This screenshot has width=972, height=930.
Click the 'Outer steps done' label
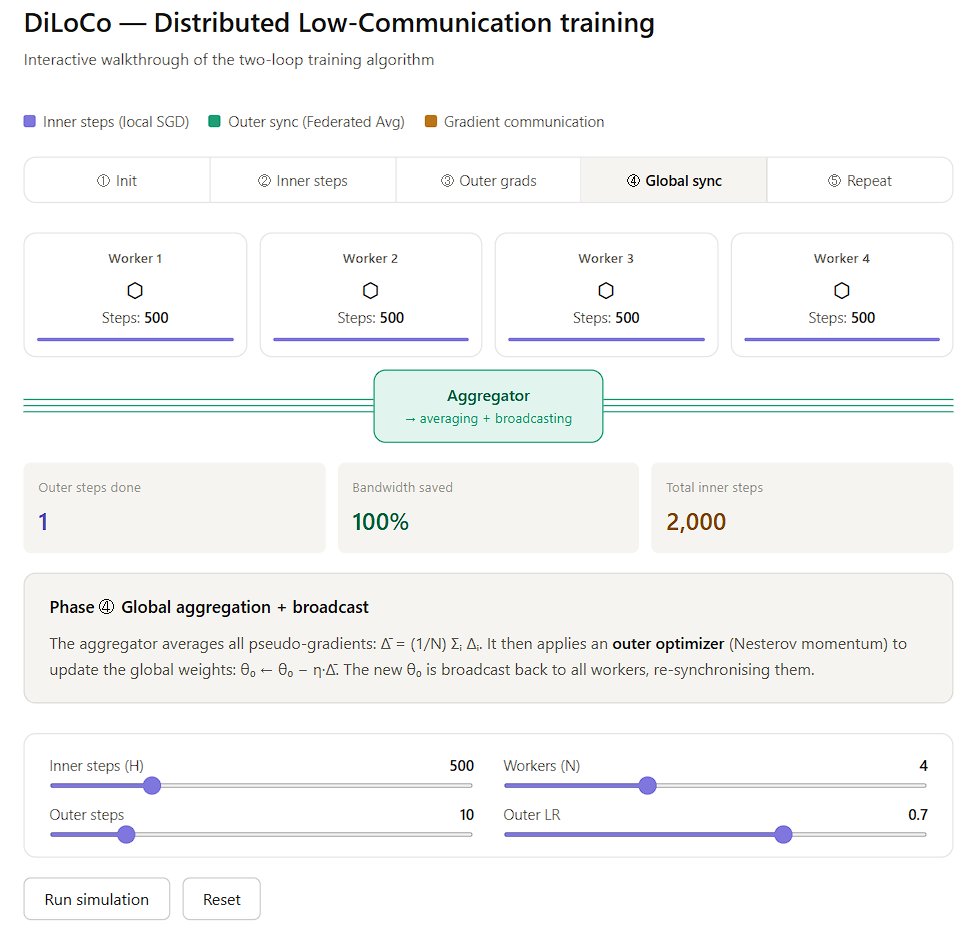[x=89, y=487]
